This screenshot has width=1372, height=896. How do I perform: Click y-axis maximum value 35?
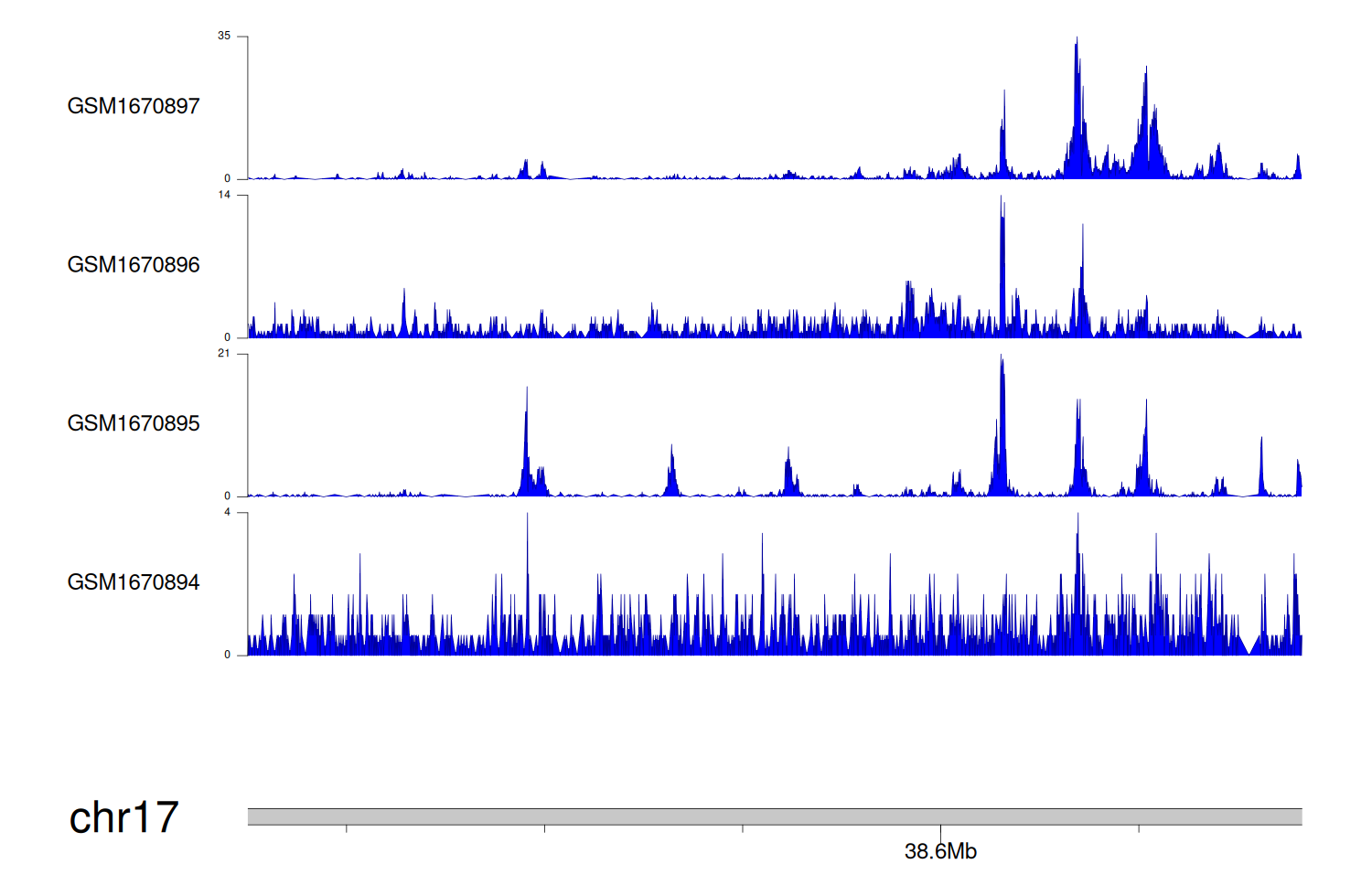pyautogui.click(x=224, y=37)
